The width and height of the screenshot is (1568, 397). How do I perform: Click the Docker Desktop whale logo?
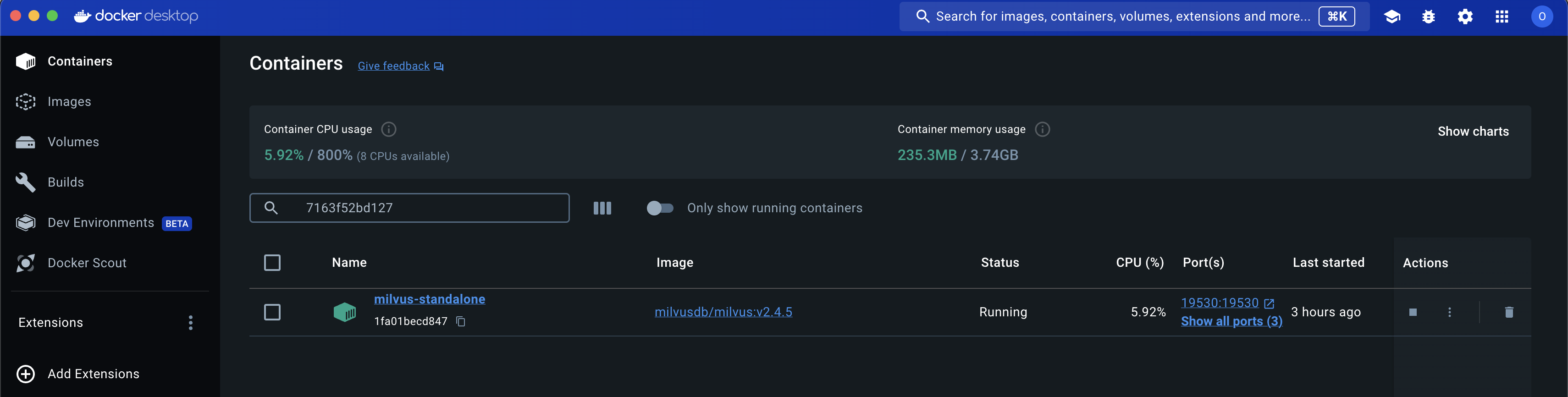pos(82,17)
